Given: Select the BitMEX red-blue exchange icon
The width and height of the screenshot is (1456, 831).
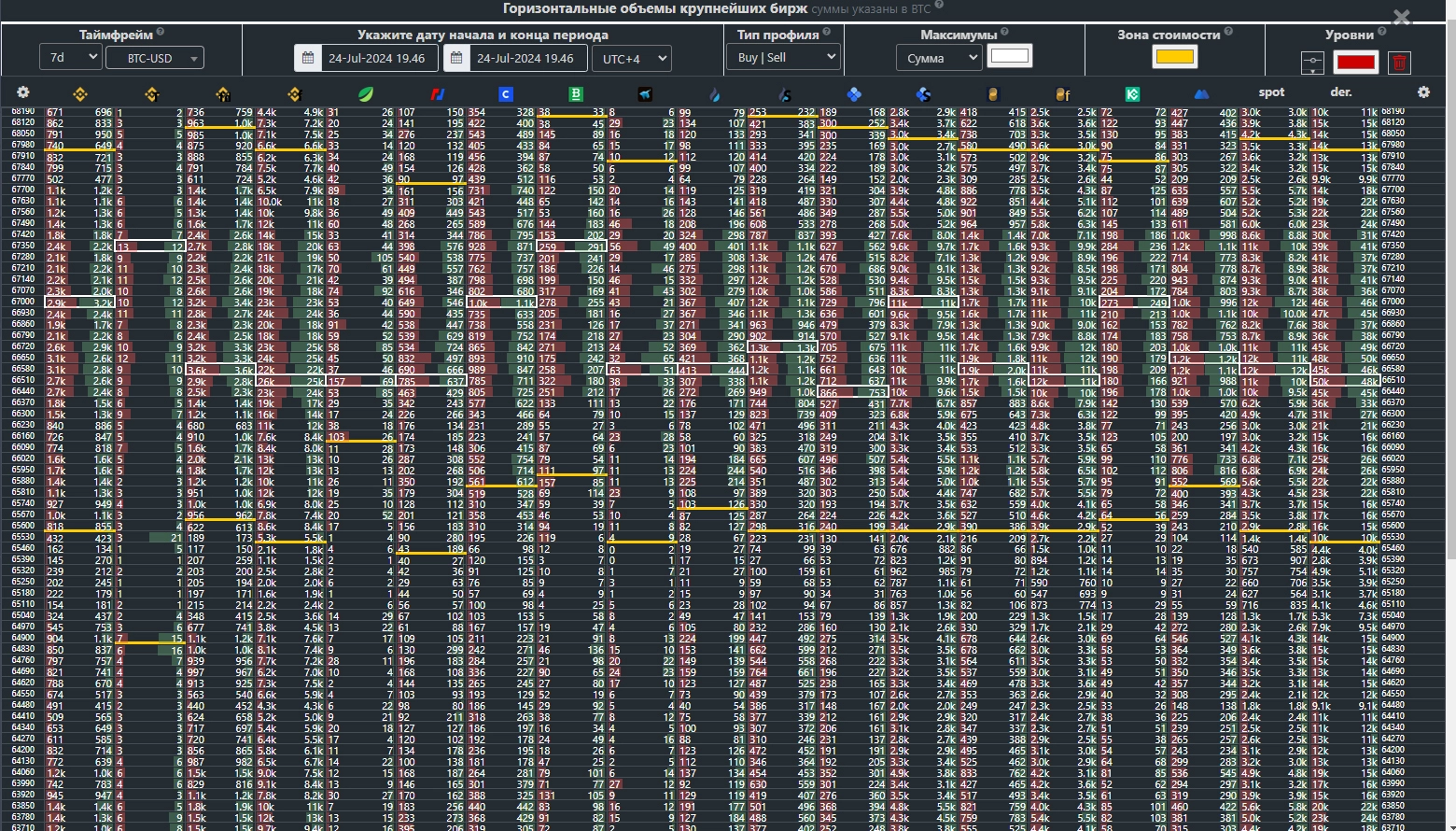Looking at the screenshot, I should 438,93.
